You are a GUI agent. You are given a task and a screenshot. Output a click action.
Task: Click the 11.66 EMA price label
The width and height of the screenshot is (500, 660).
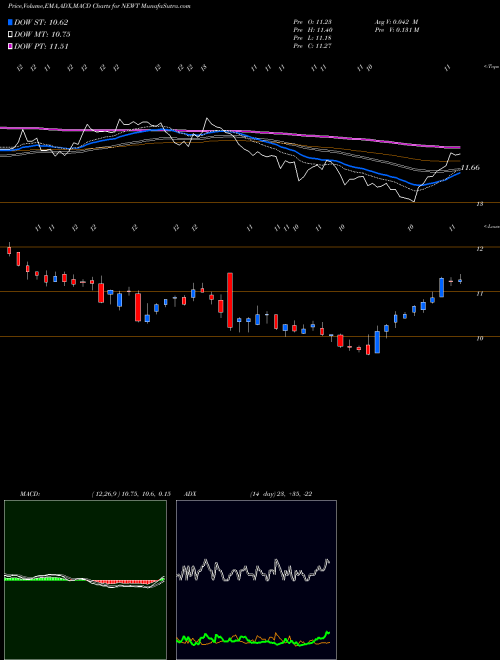click(x=470, y=168)
